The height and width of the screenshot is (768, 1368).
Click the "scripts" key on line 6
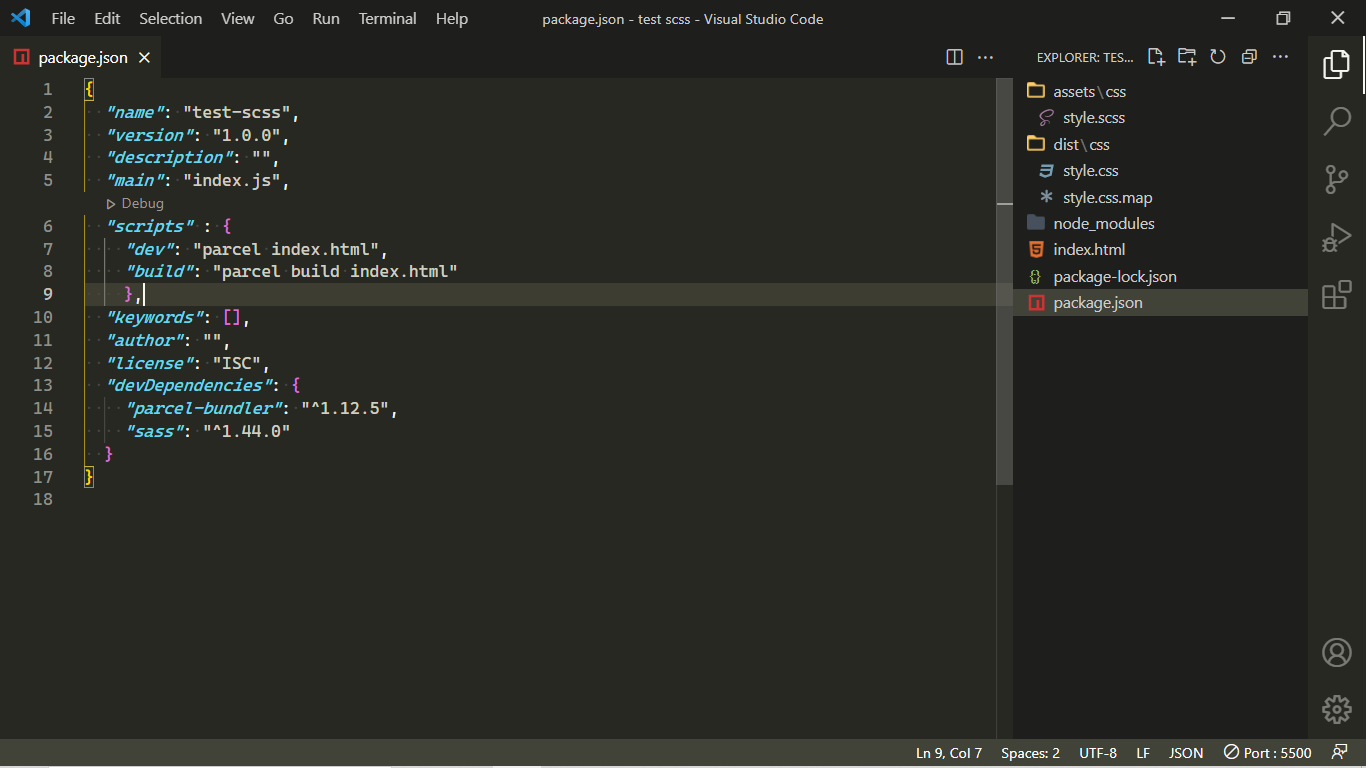(150, 227)
